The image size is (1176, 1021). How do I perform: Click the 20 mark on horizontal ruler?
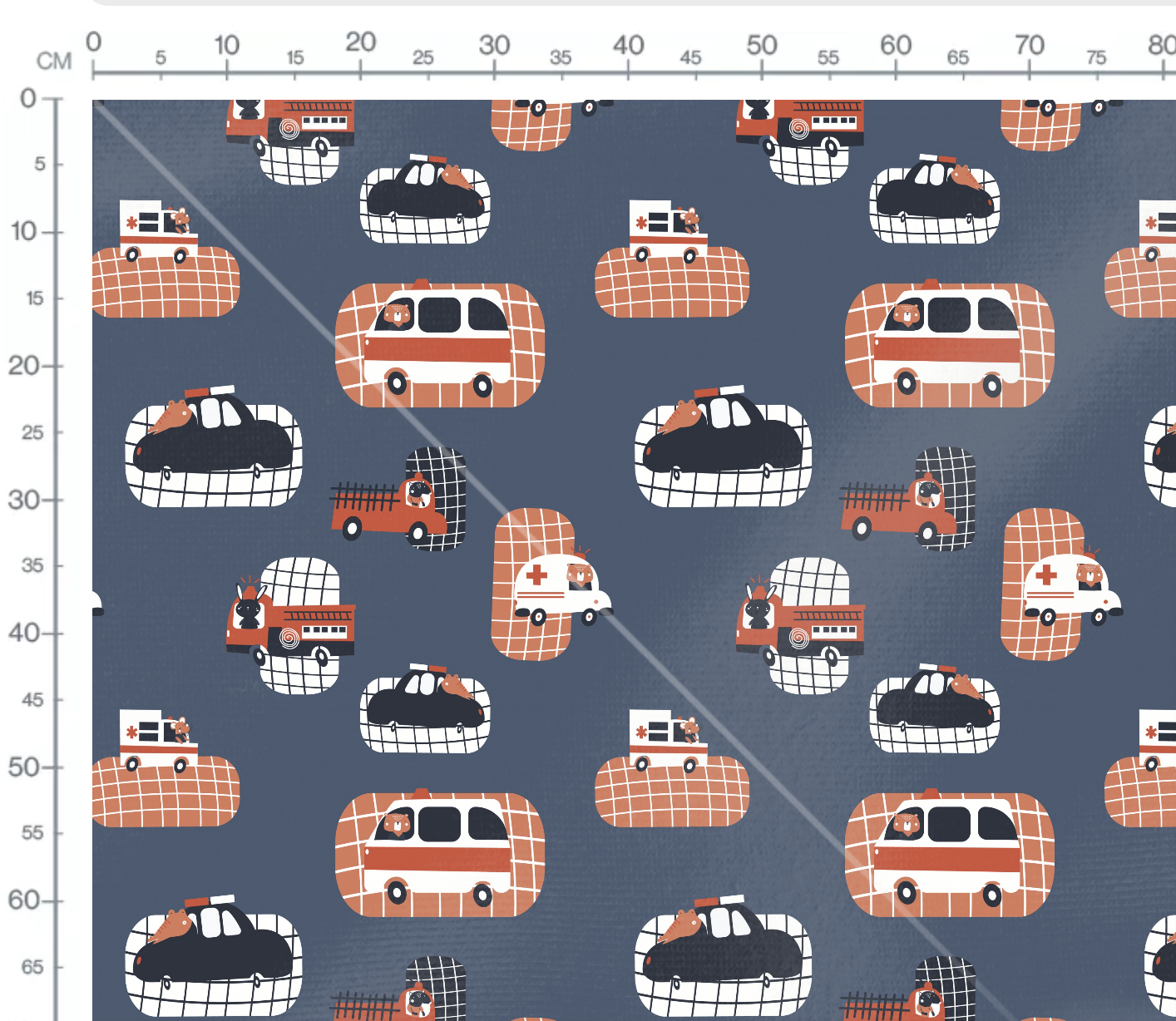coord(361,42)
